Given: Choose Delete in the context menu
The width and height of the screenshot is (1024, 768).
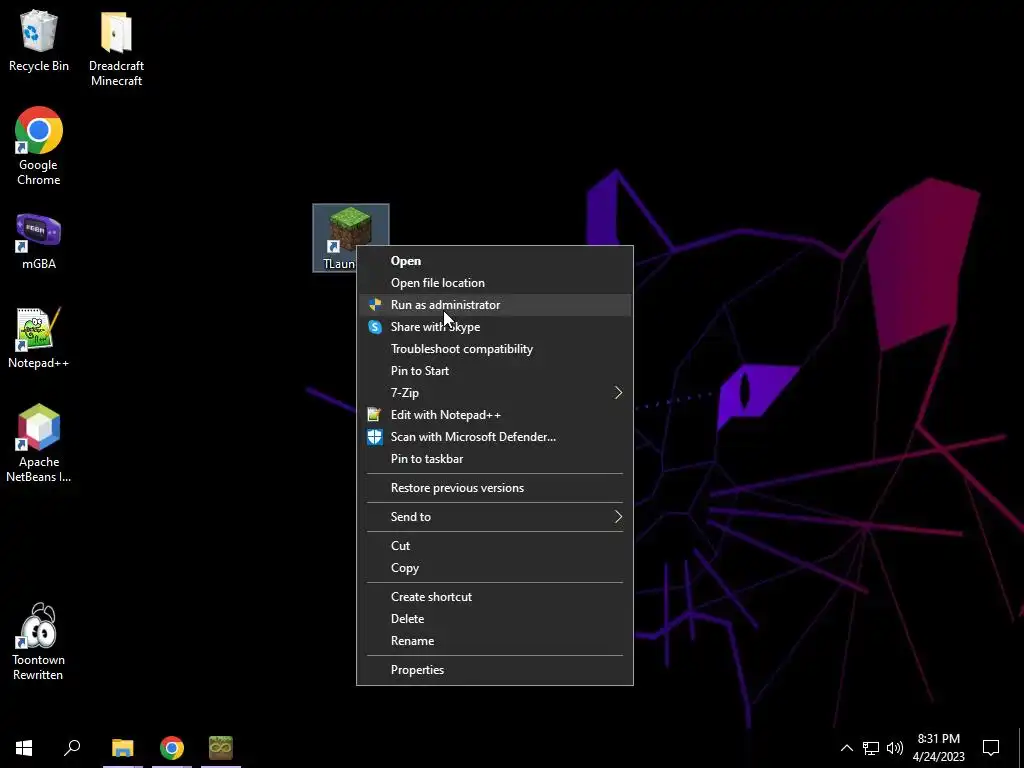Looking at the screenshot, I should tap(494, 618).
